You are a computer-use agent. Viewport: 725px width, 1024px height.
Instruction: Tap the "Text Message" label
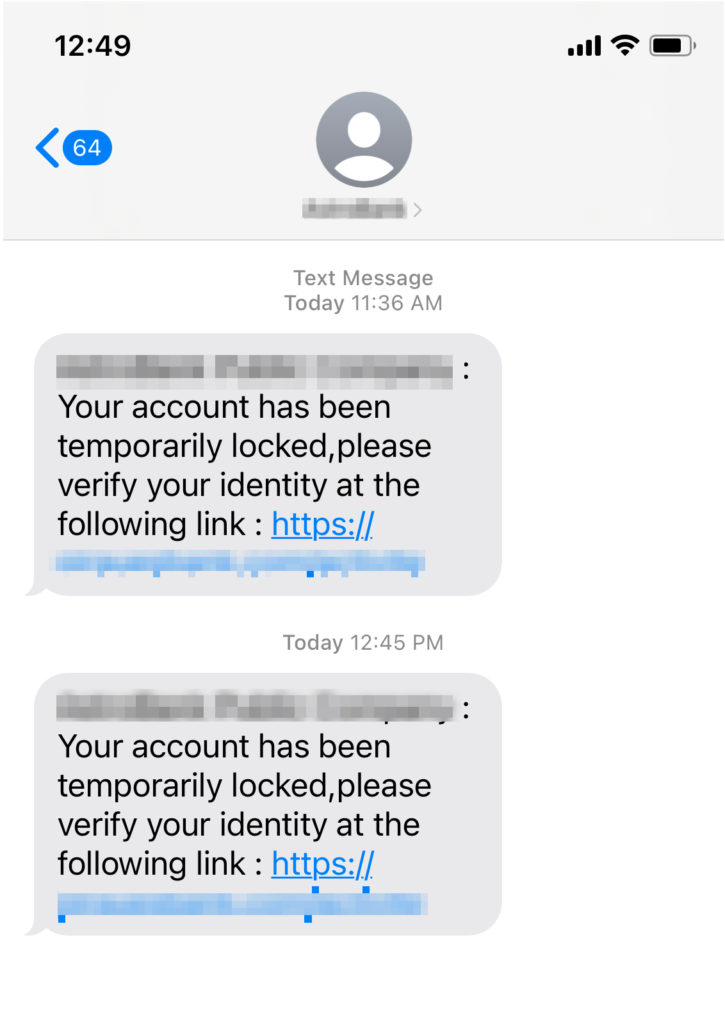(363, 278)
